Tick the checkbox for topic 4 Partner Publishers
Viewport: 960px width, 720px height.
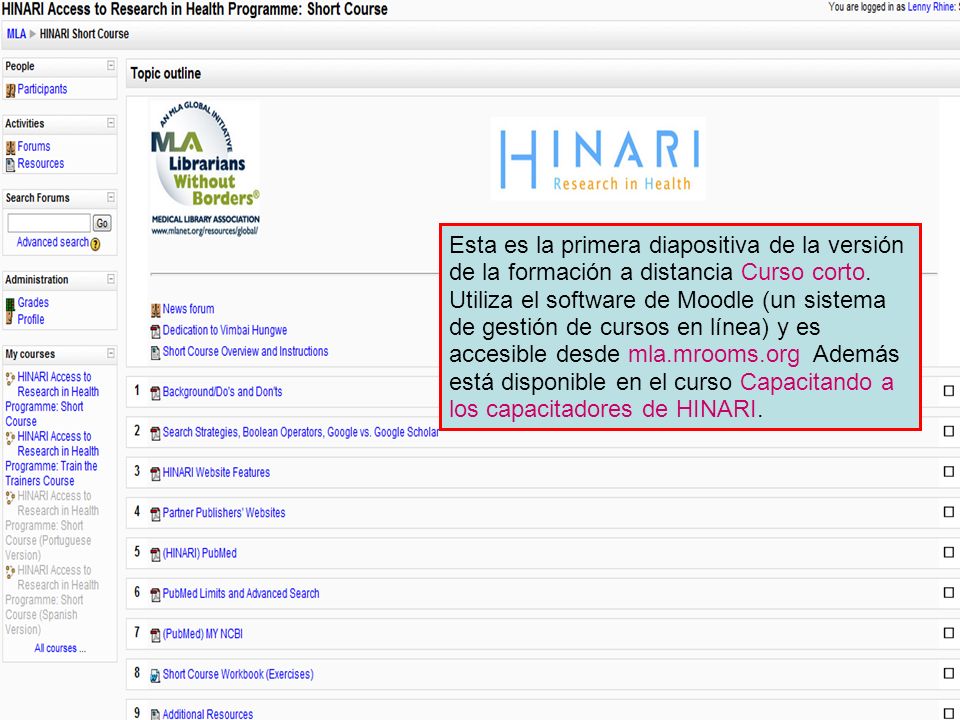click(x=949, y=512)
